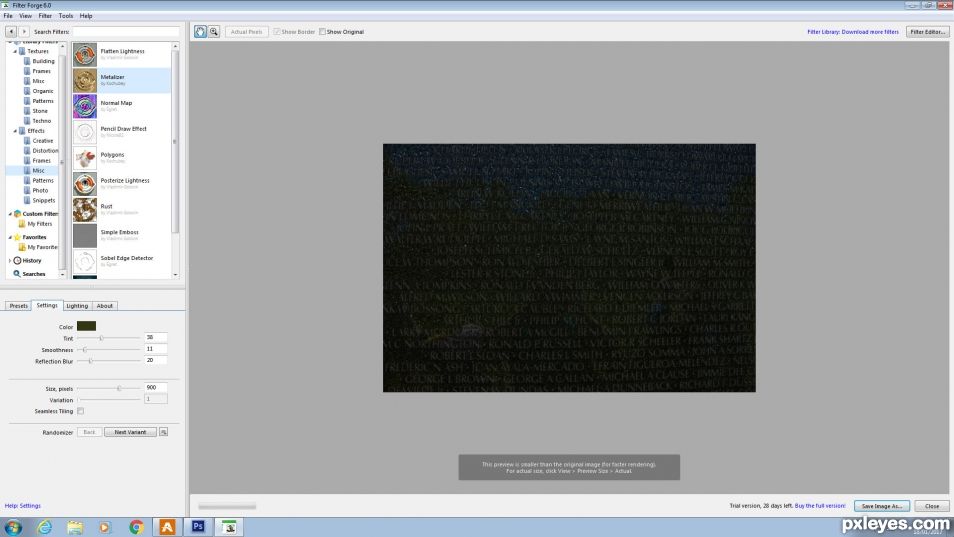Pick the Rust filter thumbnail
Image resolution: width=954 pixels, height=537 pixels.
coord(85,210)
